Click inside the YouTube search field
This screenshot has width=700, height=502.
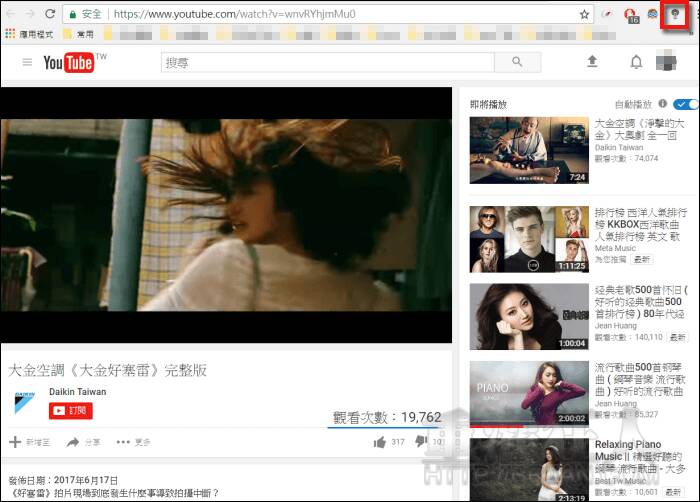pos(328,62)
